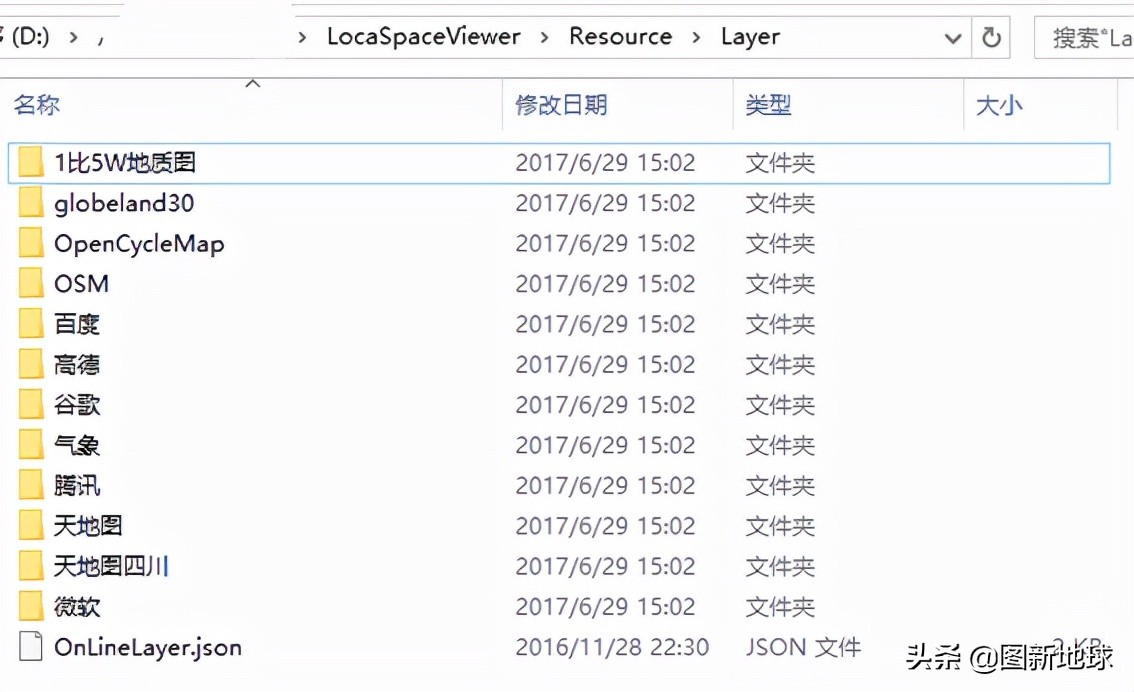1134x692 pixels.
Task: Select the 微软 folder name
Action: pyautogui.click(x=77, y=607)
